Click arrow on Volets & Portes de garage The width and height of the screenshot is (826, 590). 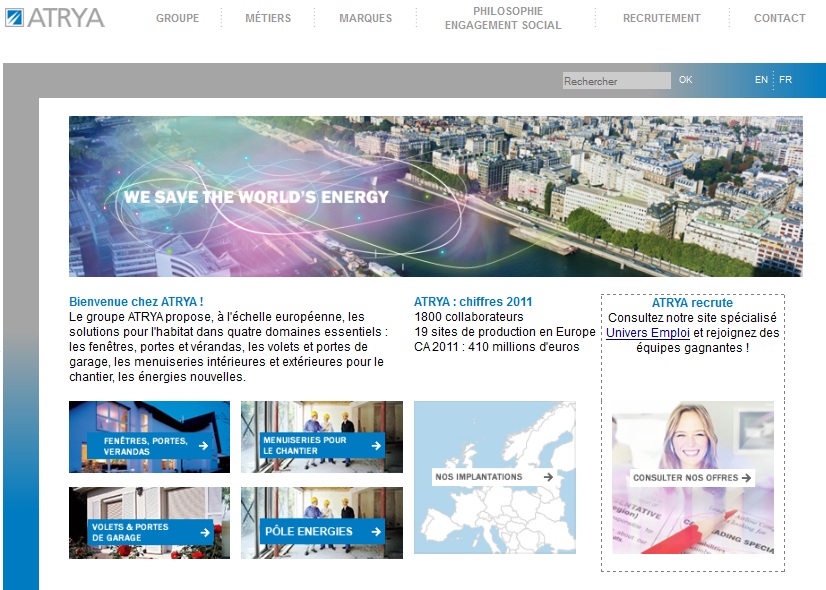click(x=205, y=533)
